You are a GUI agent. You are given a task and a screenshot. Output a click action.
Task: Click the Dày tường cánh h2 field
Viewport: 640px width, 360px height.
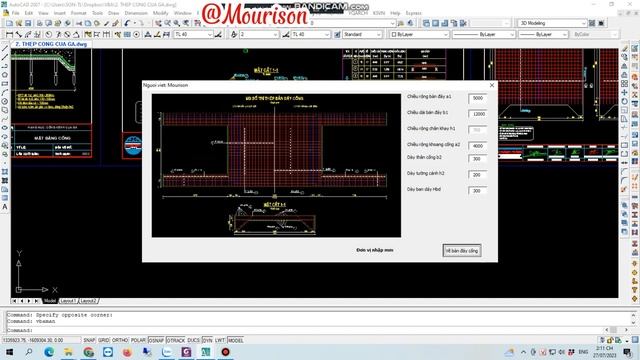(x=478, y=175)
